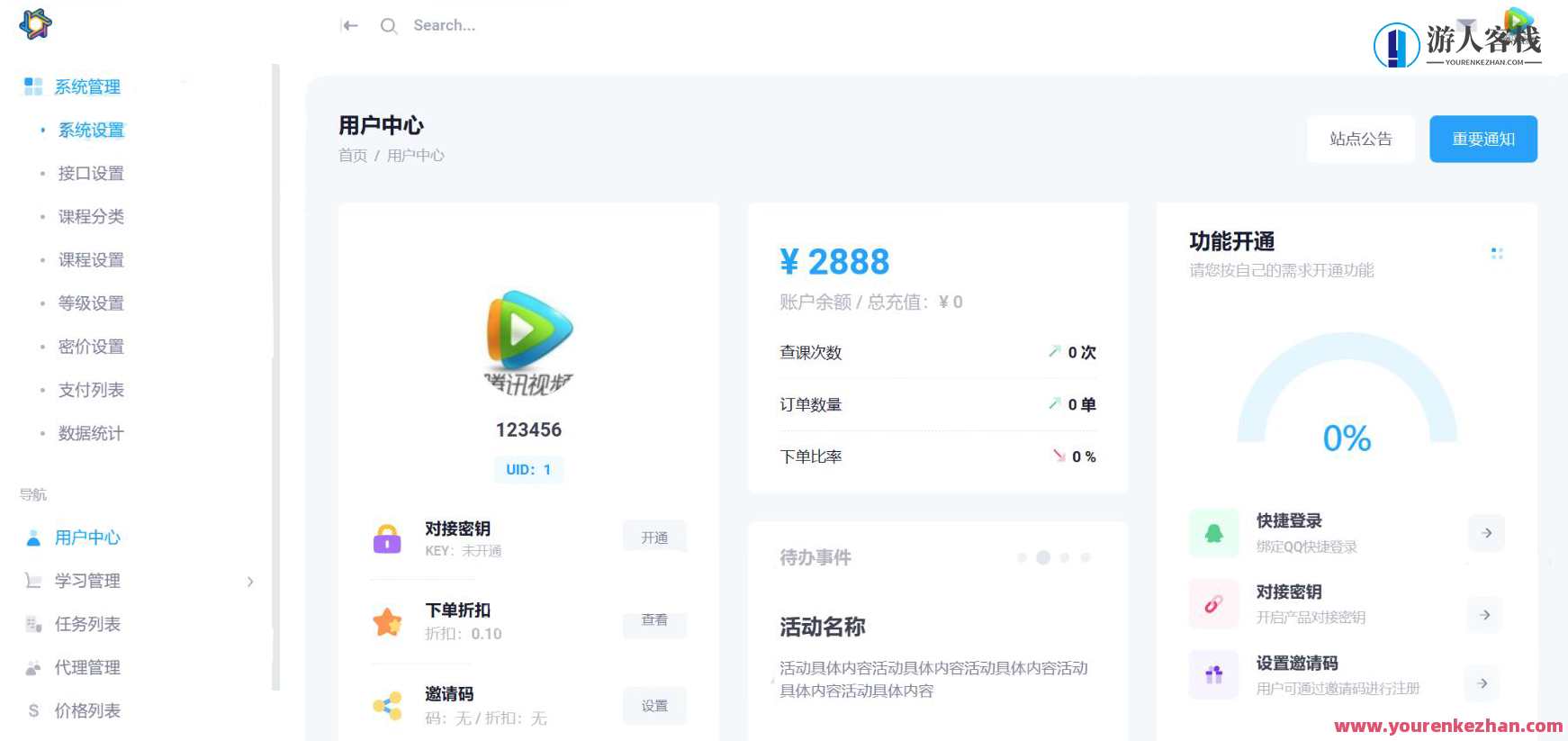Open 任务列表 navigation entry
Viewport: 1568px width, 741px height.
87,624
